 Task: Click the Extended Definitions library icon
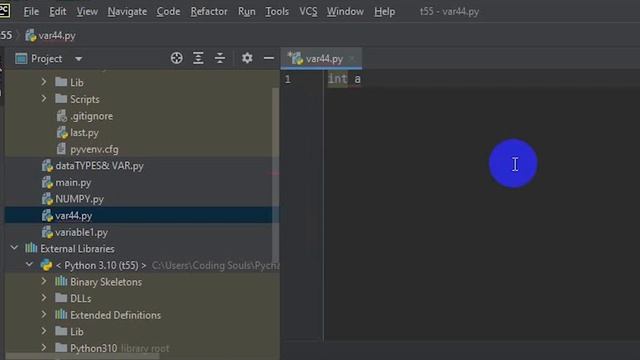pos(61,314)
